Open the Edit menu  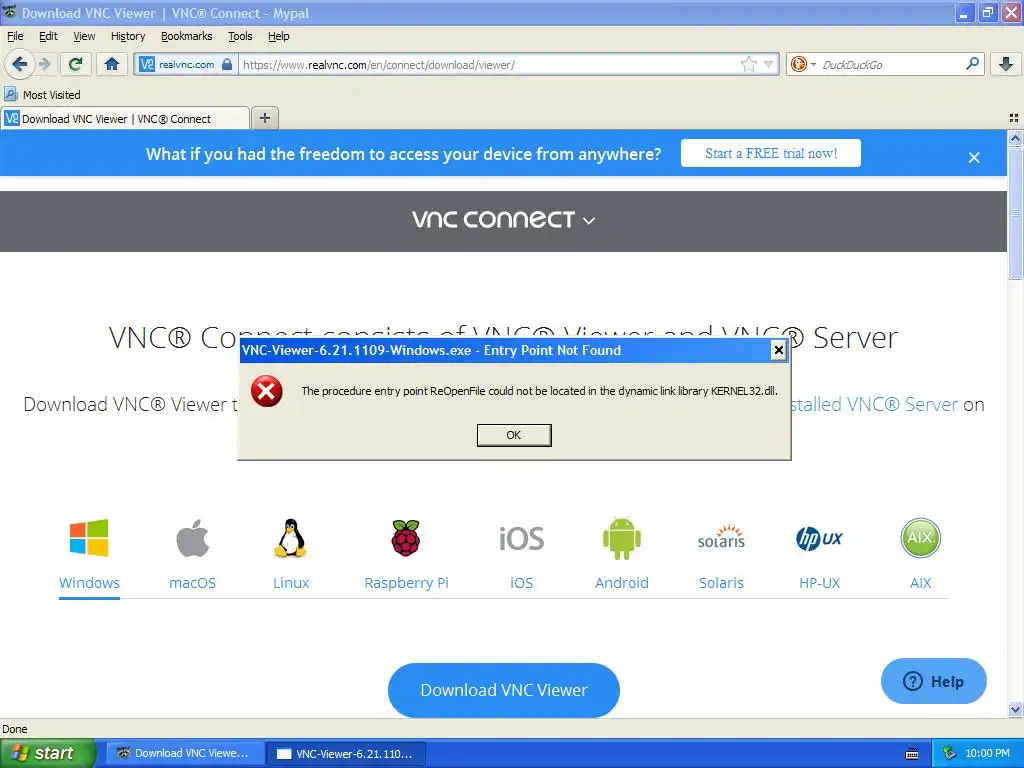48,36
